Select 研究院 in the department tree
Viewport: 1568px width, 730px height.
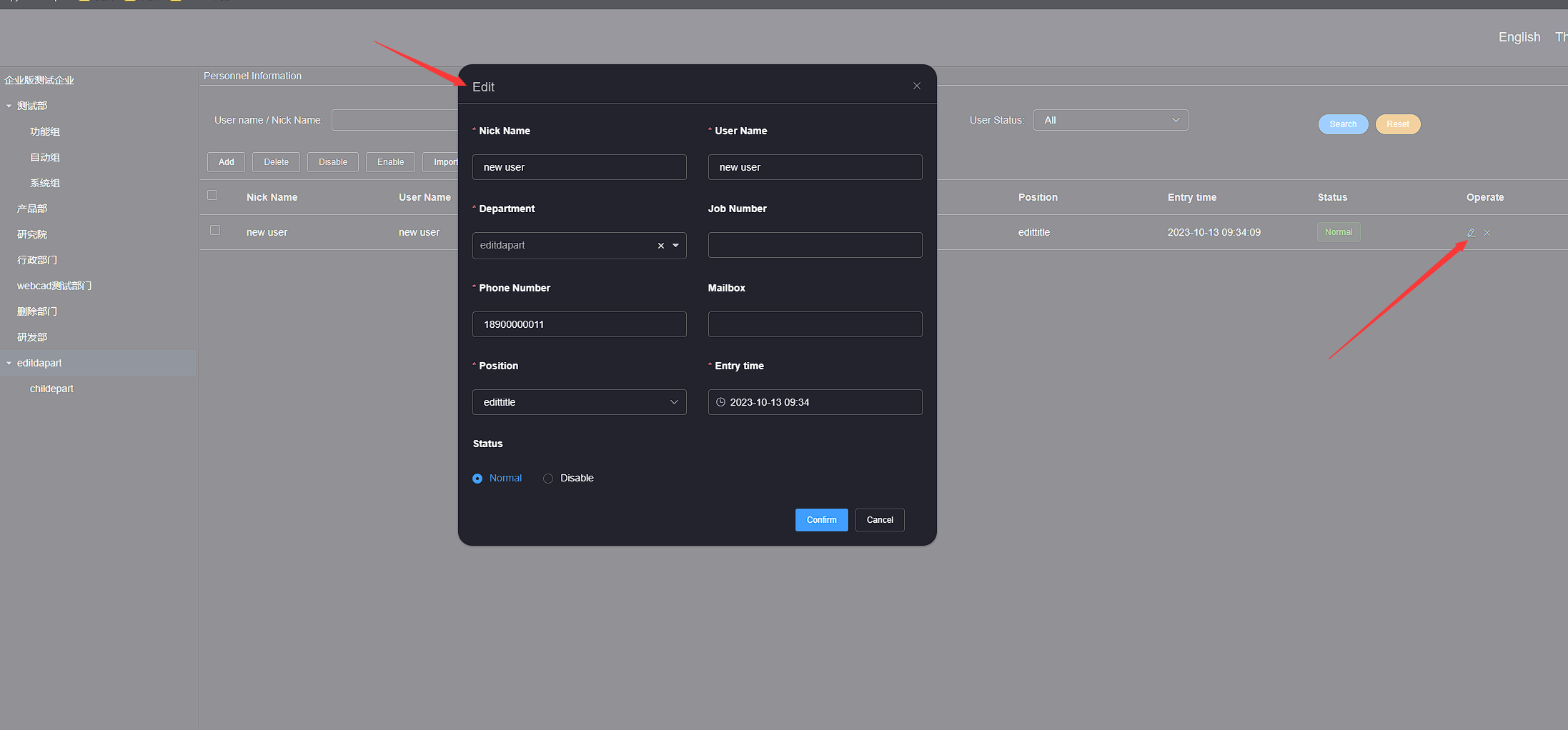pos(32,234)
